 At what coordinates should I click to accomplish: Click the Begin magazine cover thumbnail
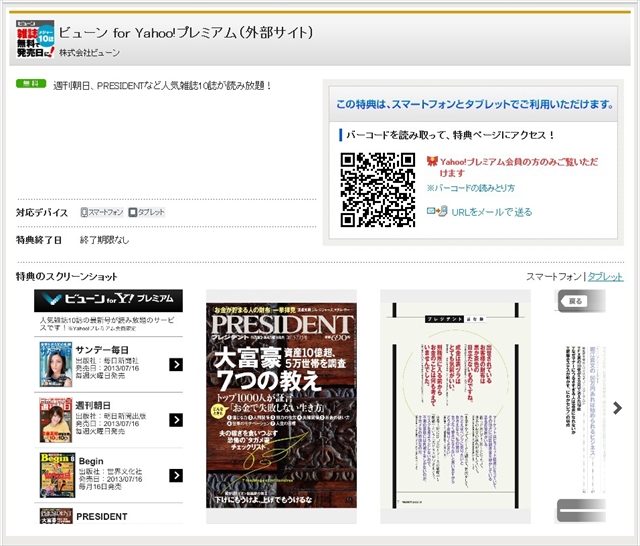point(57,475)
